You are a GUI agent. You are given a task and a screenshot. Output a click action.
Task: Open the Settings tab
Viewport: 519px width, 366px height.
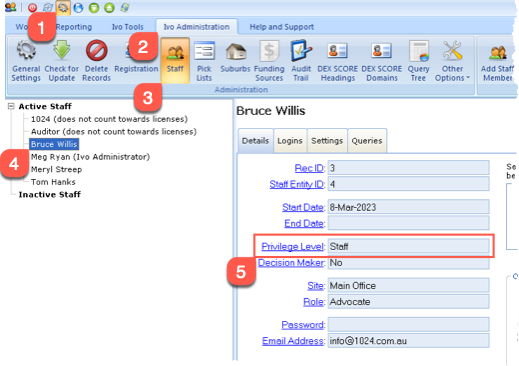[x=327, y=141]
